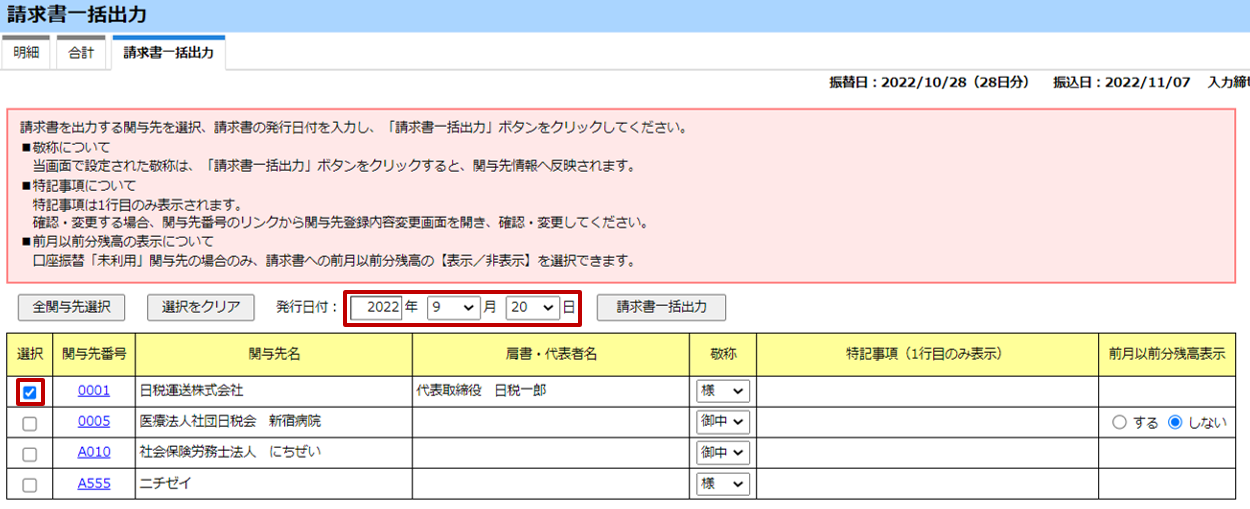Open the A555 client number link
The height and width of the screenshot is (509, 1250).
(x=94, y=484)
